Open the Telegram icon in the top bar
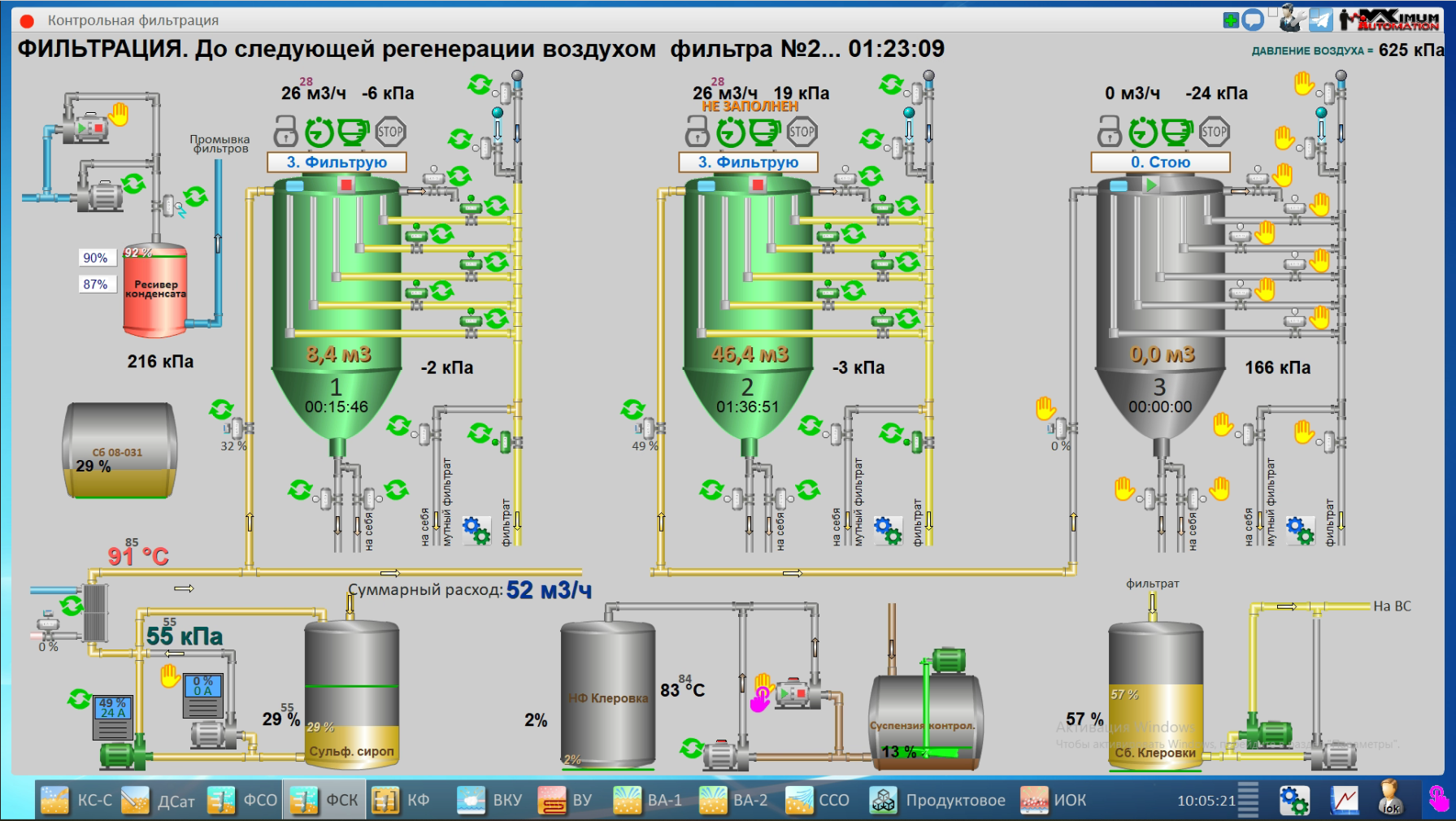 [1320, 20]
